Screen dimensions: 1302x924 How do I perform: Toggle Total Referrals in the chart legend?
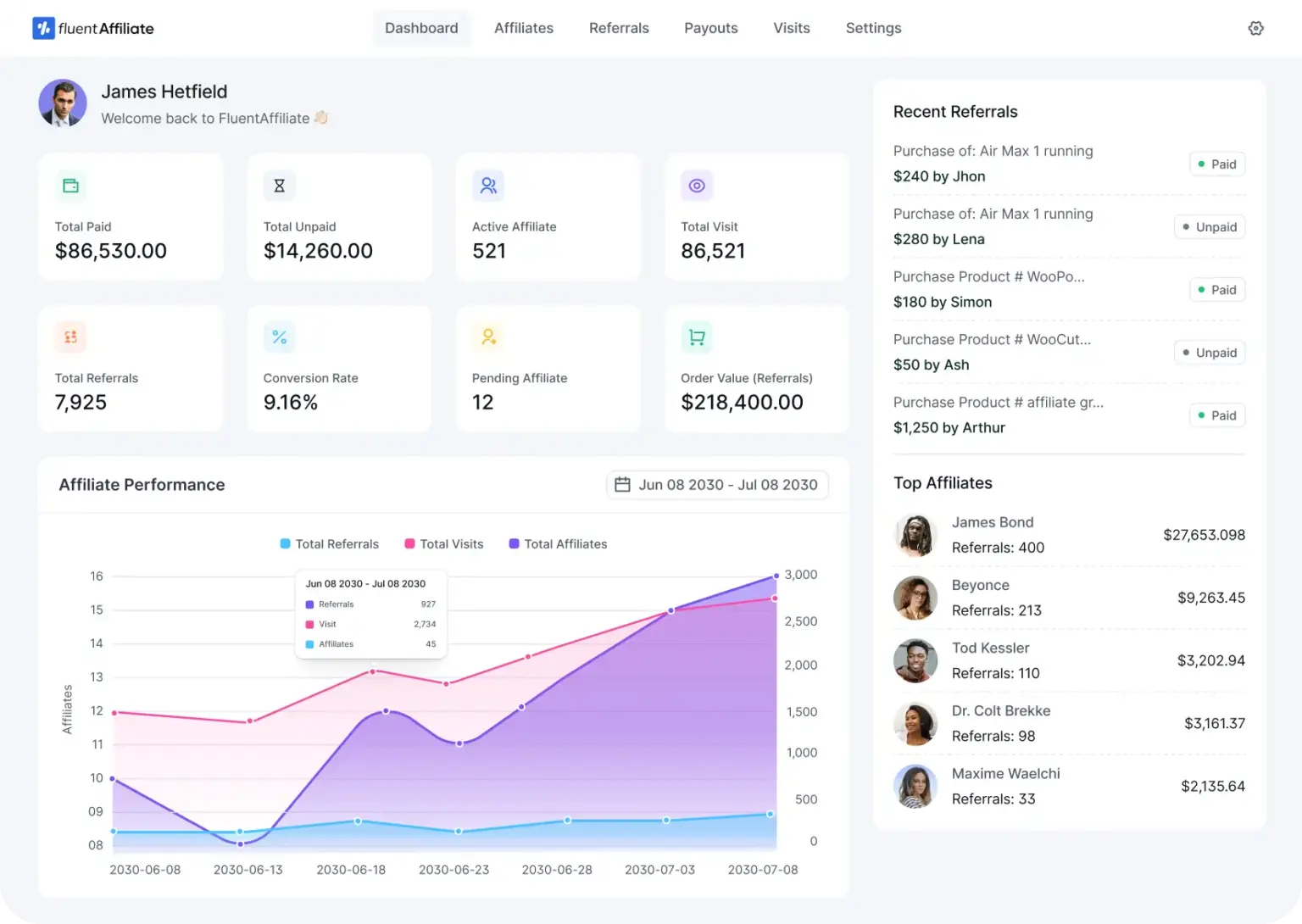329,543
